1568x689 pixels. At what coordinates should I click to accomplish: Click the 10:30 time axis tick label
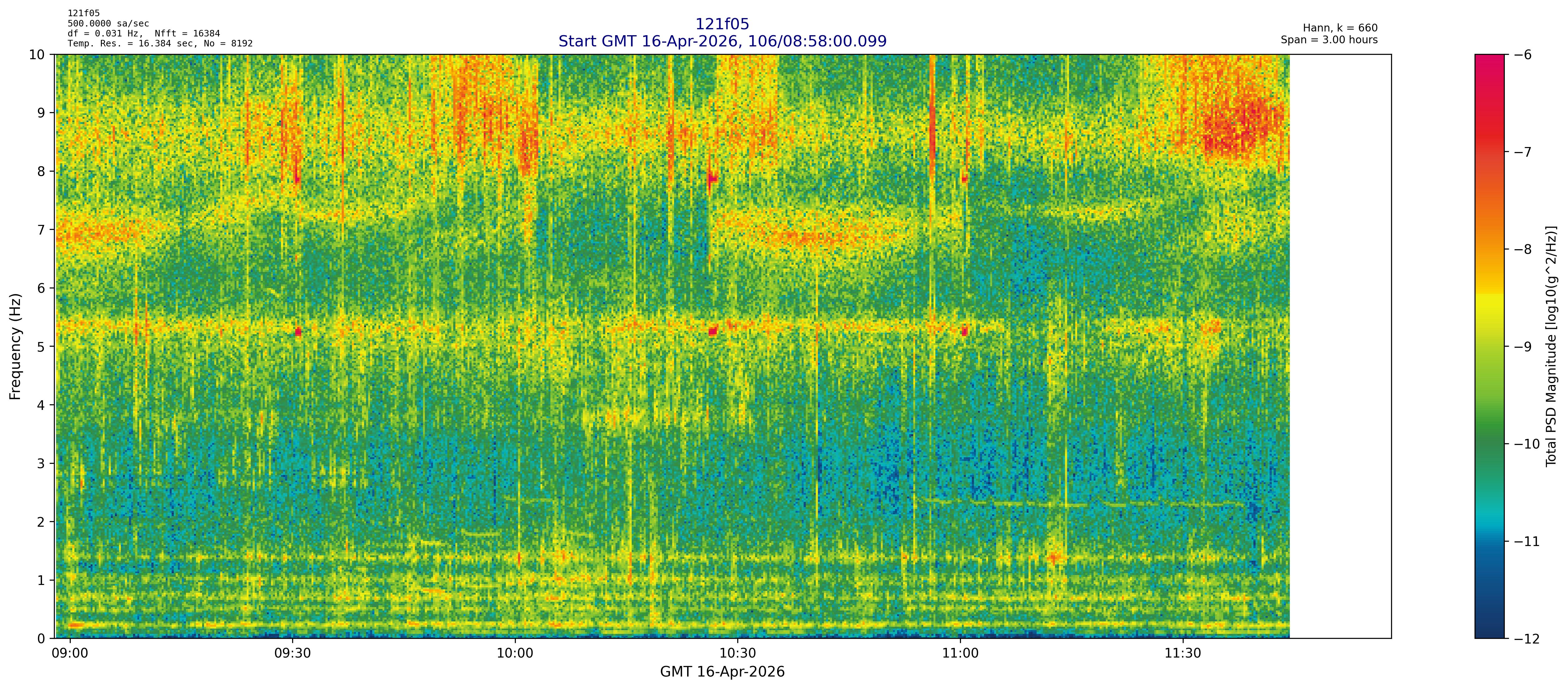(737, 654)
